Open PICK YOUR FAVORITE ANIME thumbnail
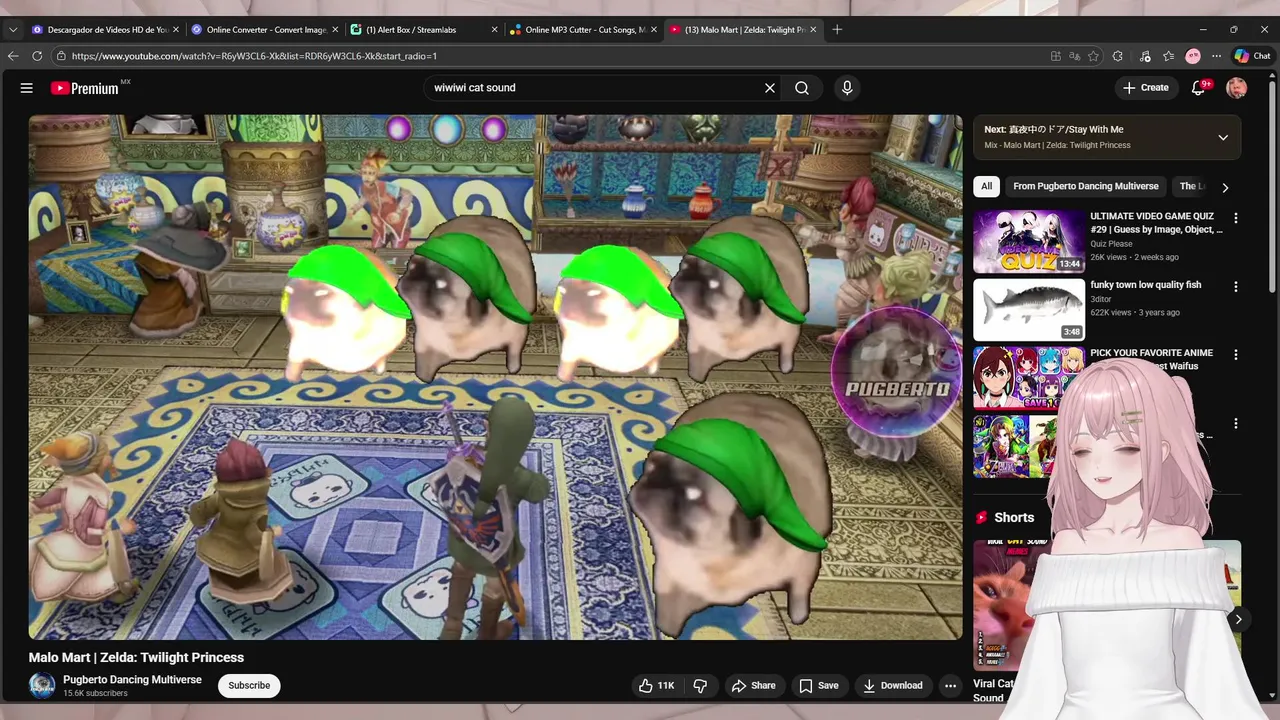This screenshot has height=720, width=1280. click(1029, 378)
